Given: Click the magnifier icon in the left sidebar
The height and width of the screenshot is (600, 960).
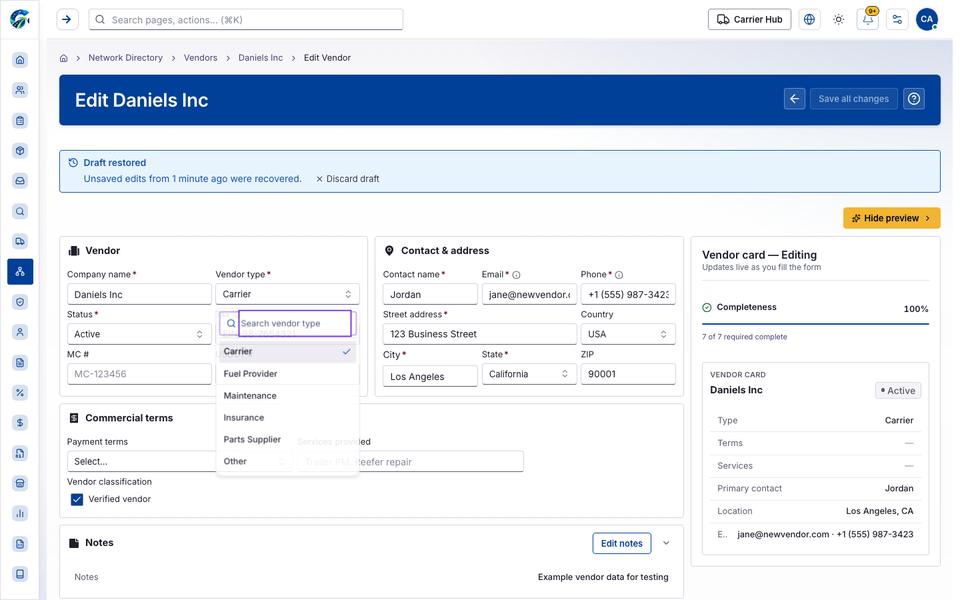Looking at the screenshot, I should [x=20, y=211].
